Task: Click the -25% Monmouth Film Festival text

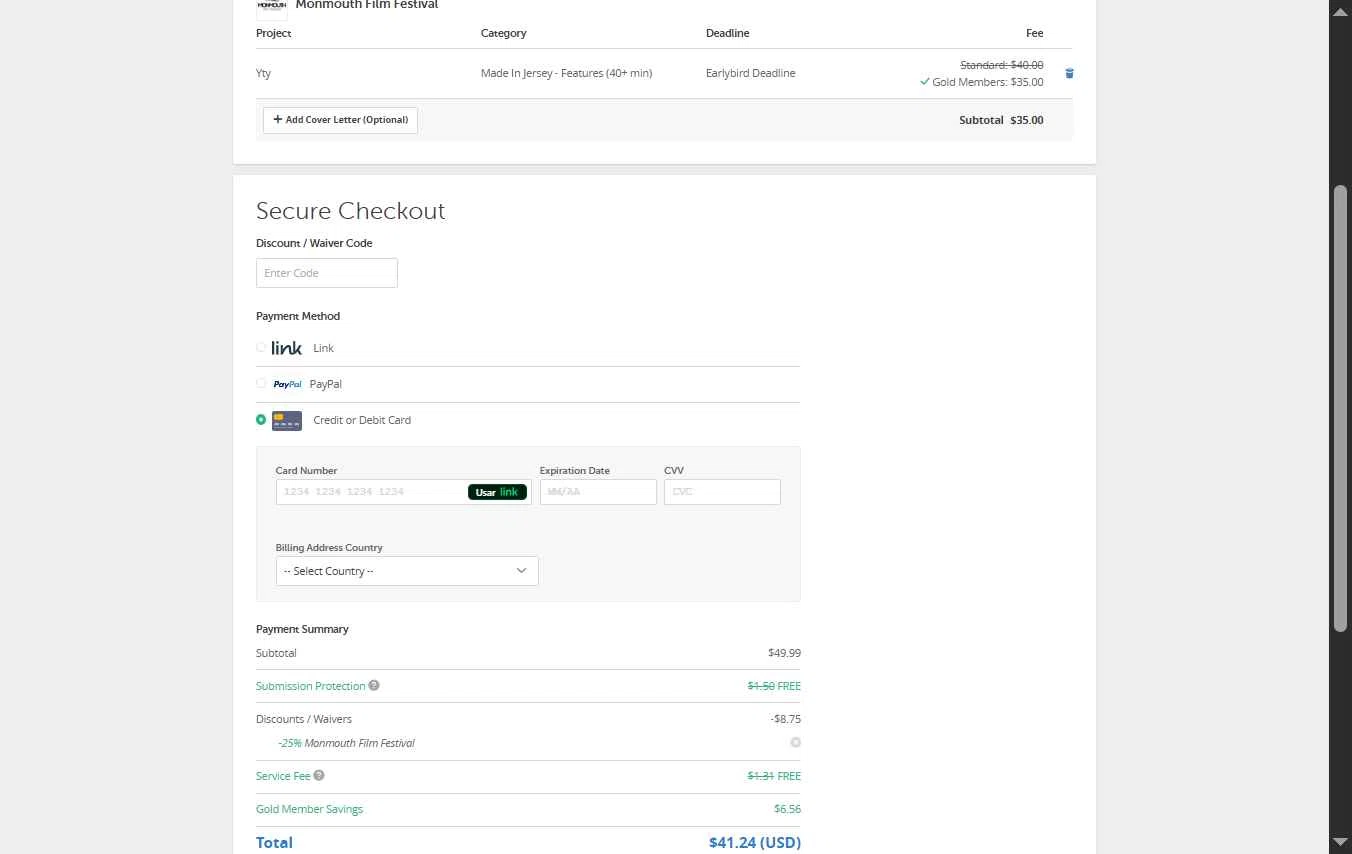Action: tap(346, 743)
